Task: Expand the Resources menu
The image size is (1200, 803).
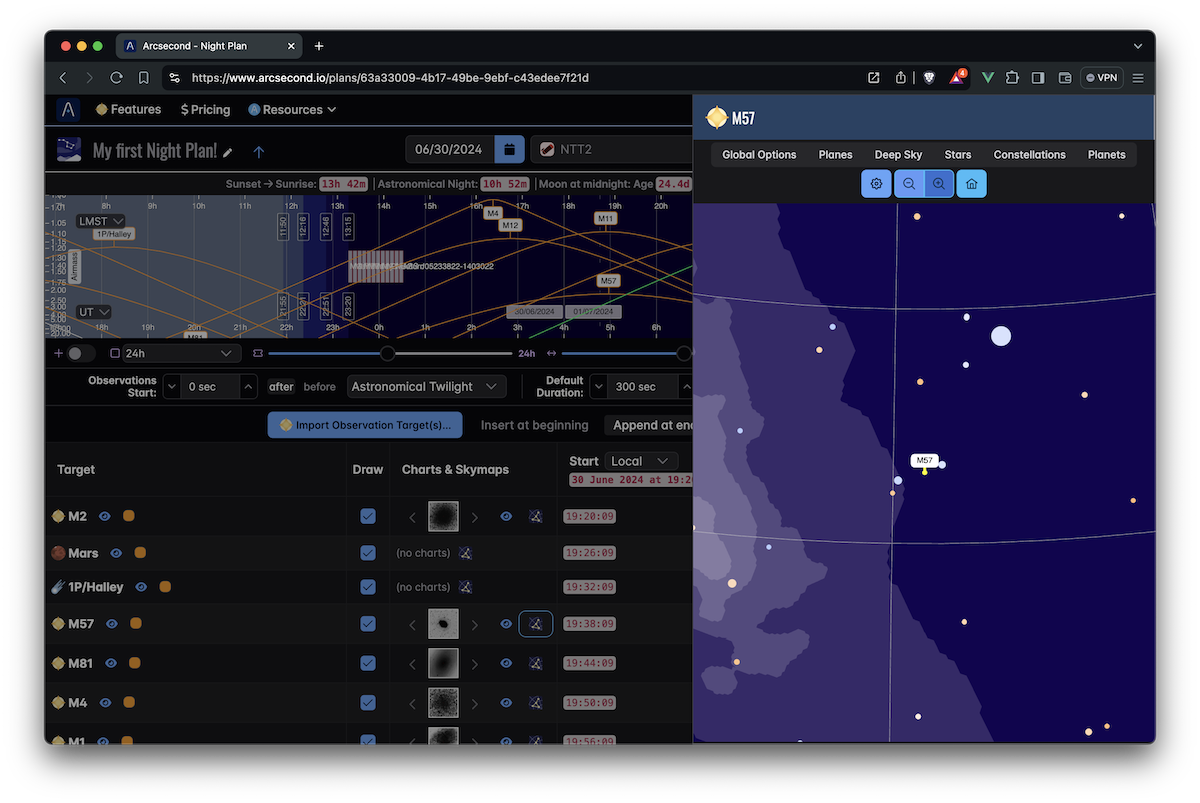Action: [x=292, y=110]
